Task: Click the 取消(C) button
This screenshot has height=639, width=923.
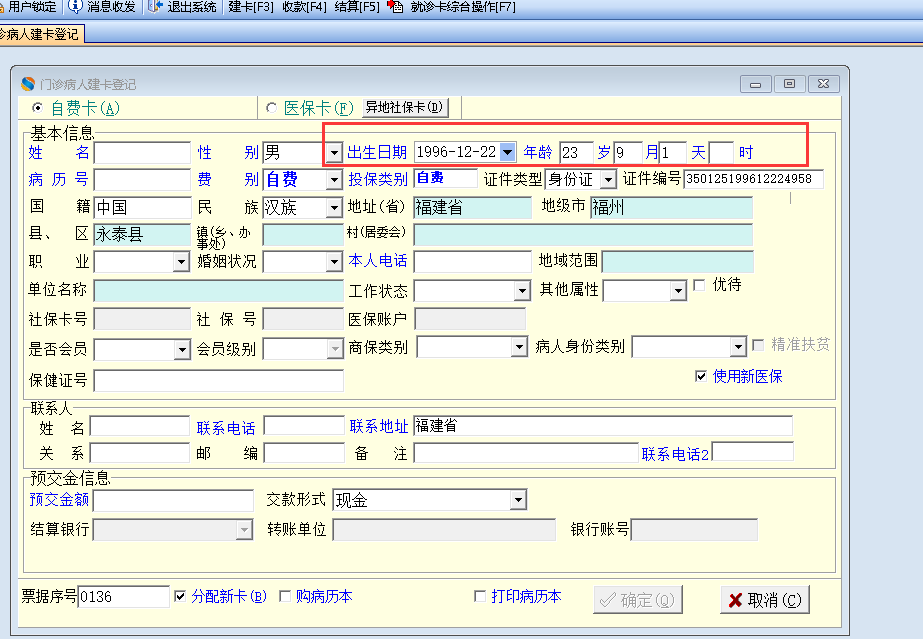Action: [765, 600]
